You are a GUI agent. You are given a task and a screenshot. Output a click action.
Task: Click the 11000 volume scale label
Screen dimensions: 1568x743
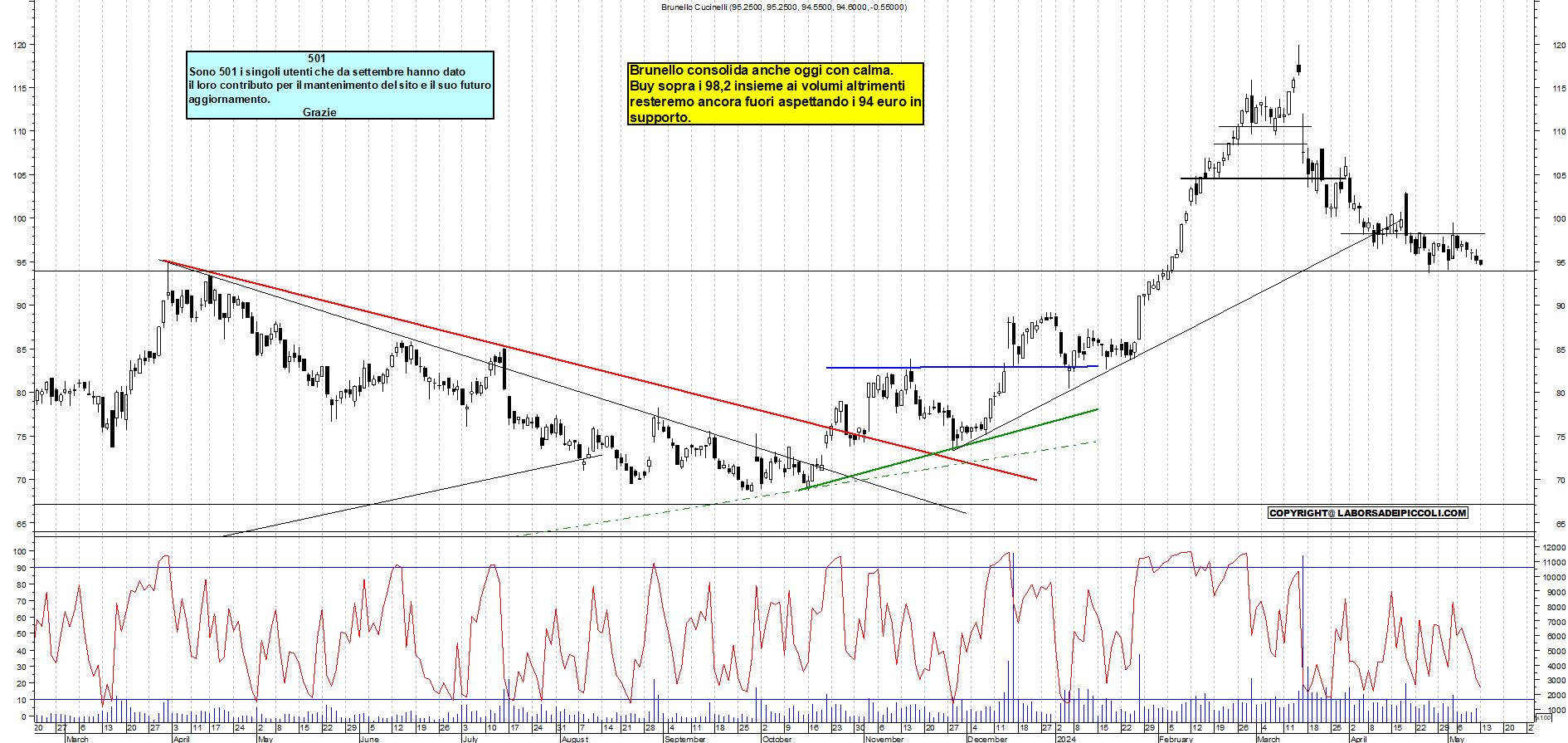click(x=1554, y=563)
